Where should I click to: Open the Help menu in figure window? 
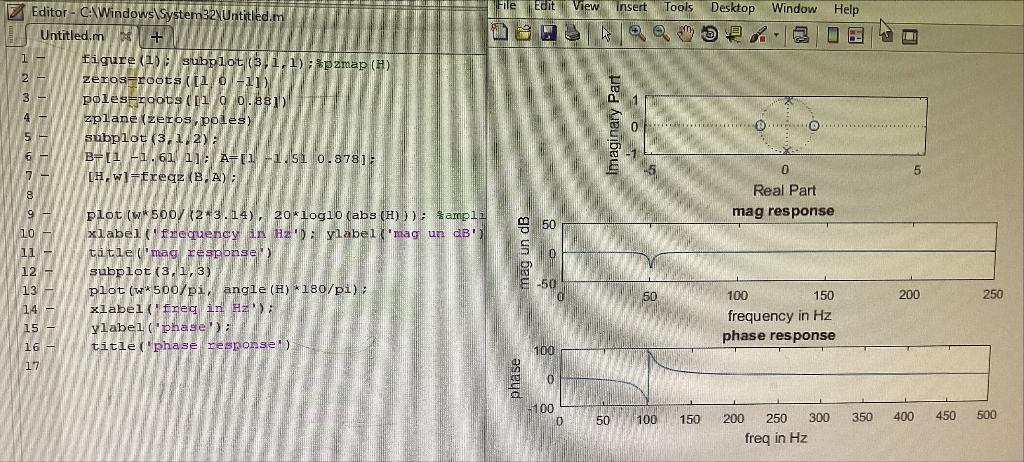pyautogui.click(x=846, y=10)
